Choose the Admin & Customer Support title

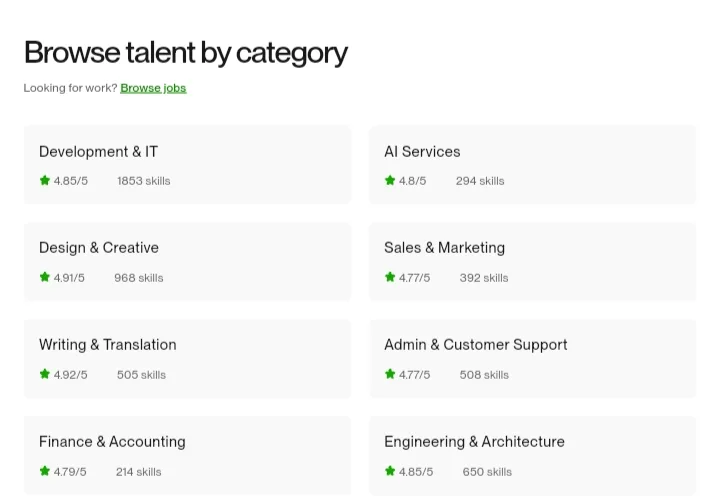[x=475, y=345]
